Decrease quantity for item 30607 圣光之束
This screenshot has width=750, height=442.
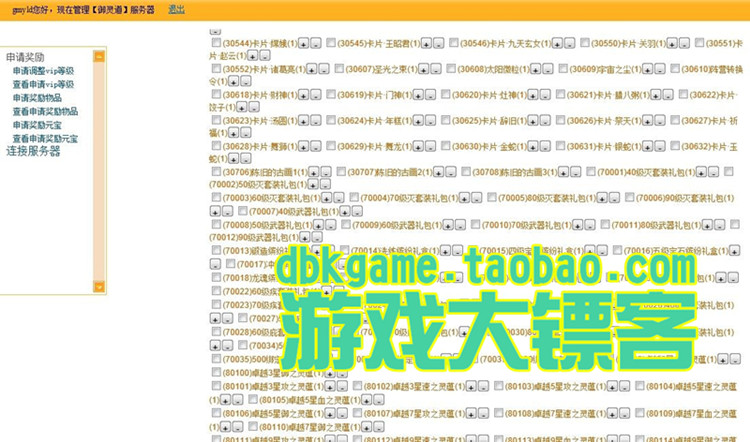click(436, 69)
